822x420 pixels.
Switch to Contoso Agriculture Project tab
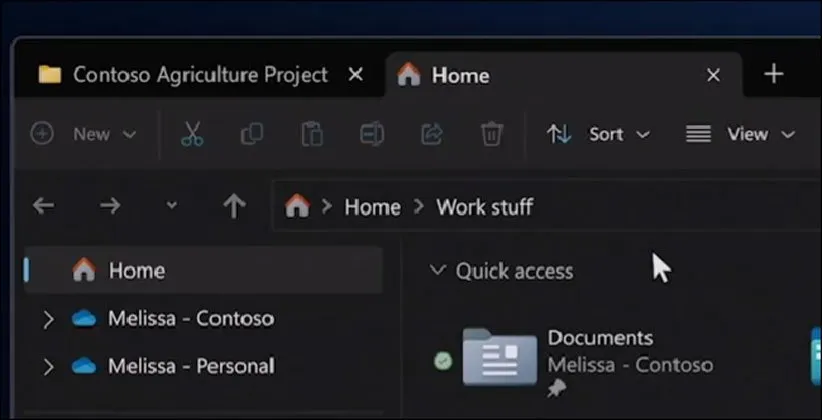[183, 75]
